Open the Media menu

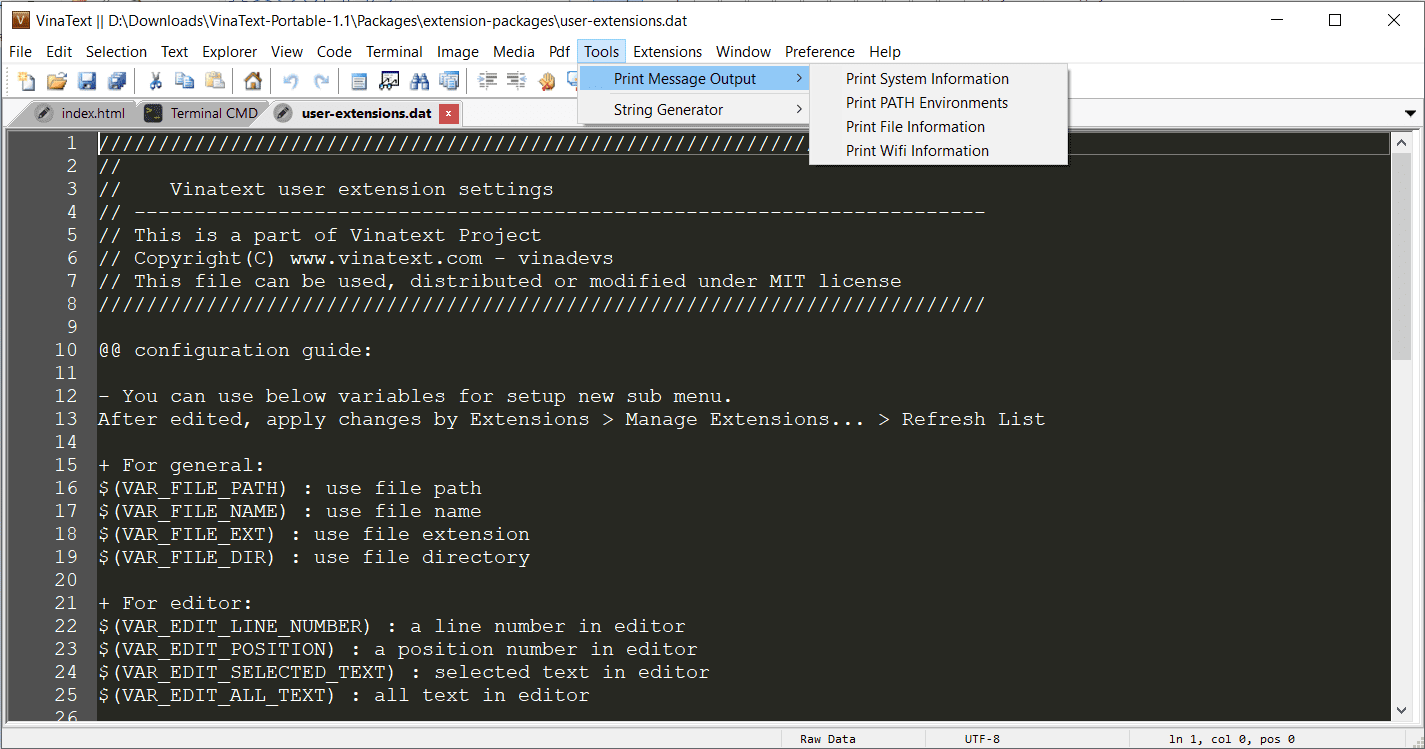pos(514,52)
